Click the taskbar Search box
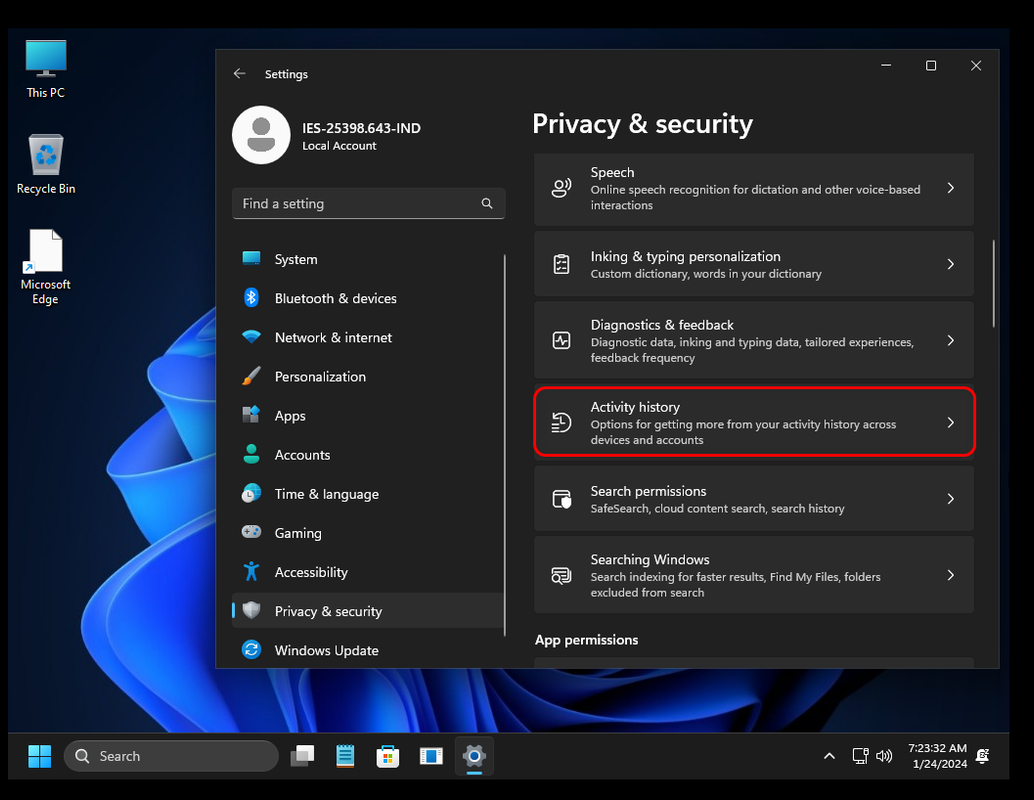This screenshot has width=1034, height=800. coord(171,756)
